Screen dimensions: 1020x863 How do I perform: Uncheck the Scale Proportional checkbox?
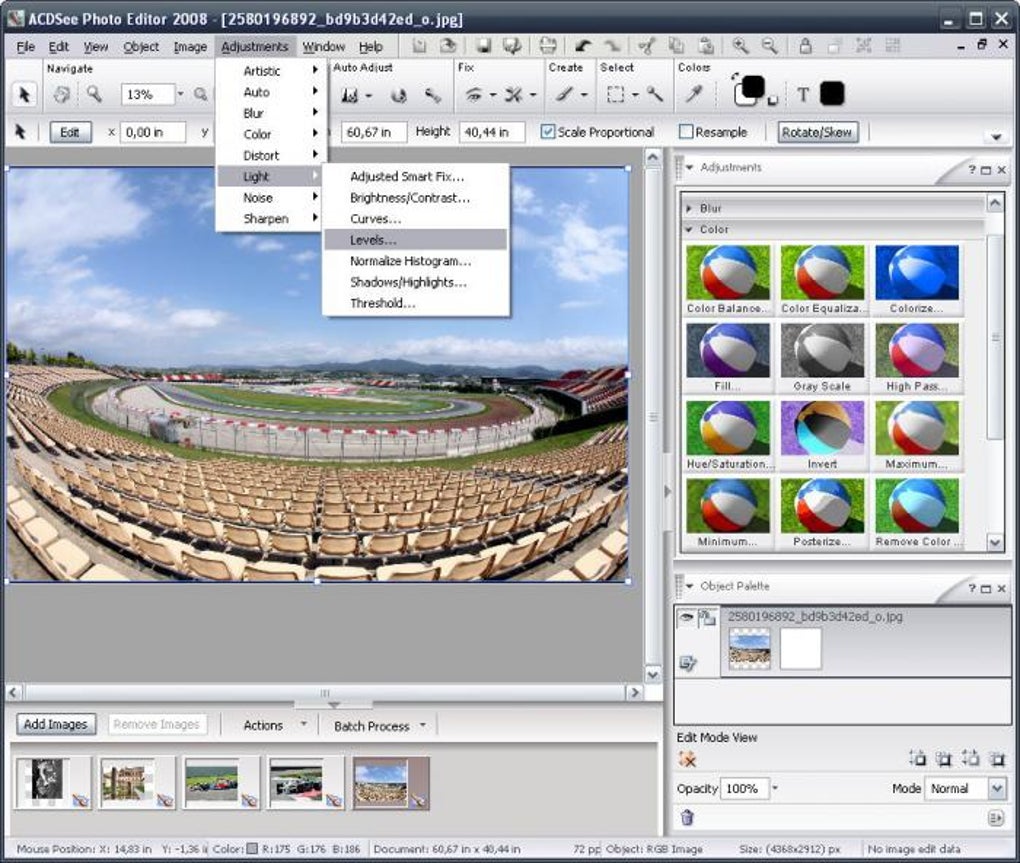pyautogui.click(x=548, y=131)
